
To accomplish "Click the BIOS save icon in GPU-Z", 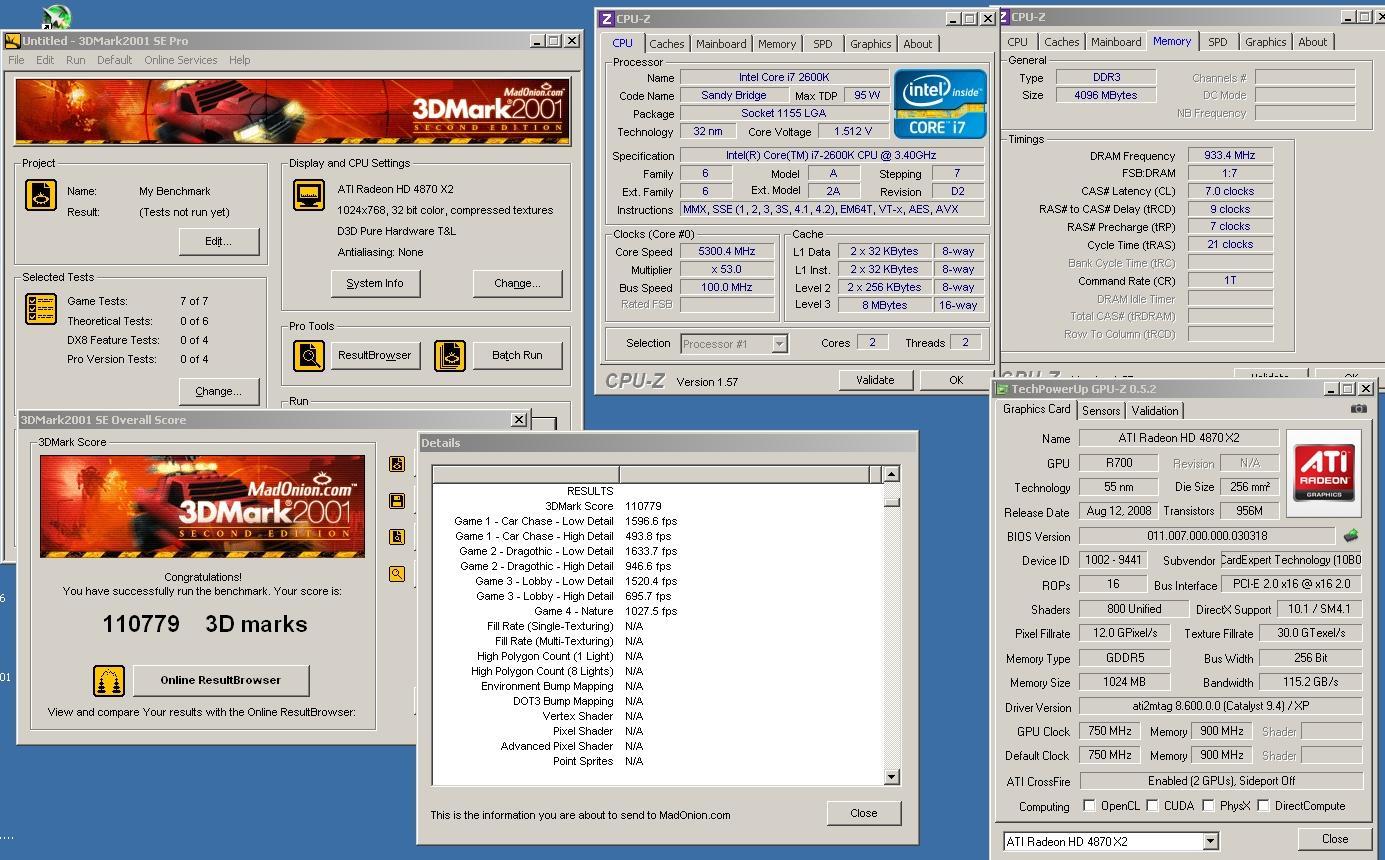I will tap(1351, 536).
